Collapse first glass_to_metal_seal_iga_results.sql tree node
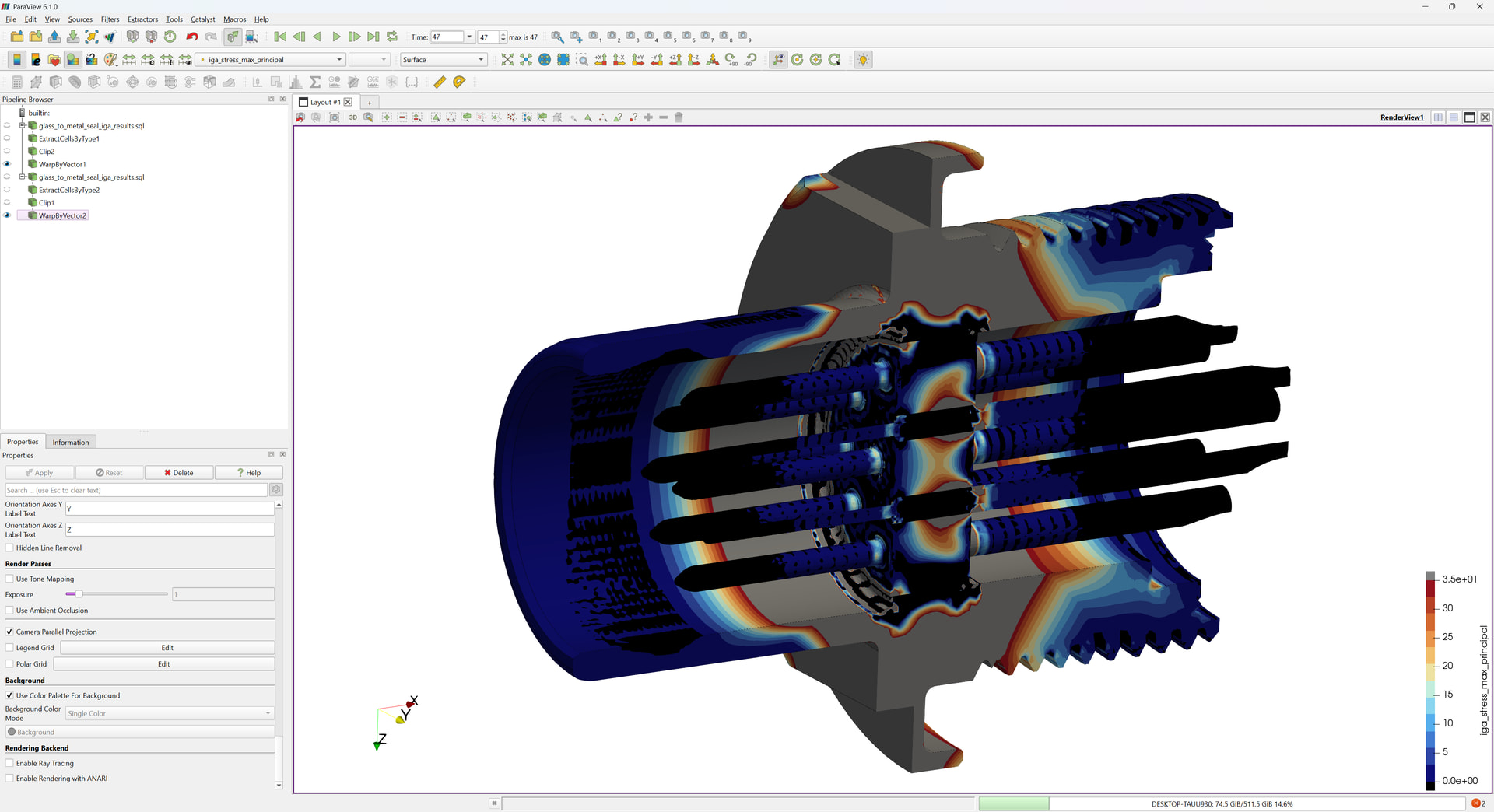 click(23, 125)
